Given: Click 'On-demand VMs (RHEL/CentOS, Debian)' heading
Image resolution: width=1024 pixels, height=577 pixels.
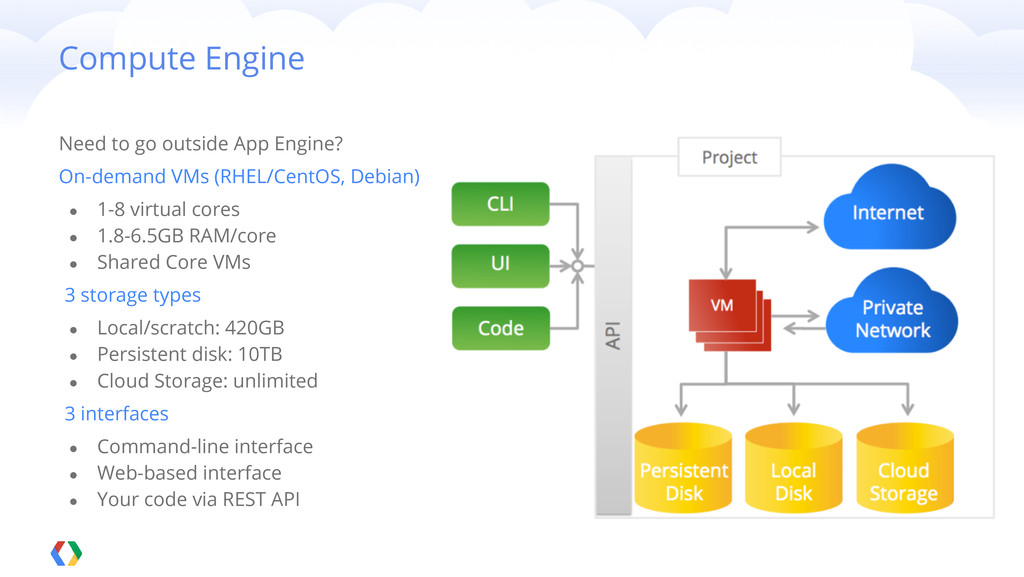Looking at the screenshot, I should pos(239,176).
